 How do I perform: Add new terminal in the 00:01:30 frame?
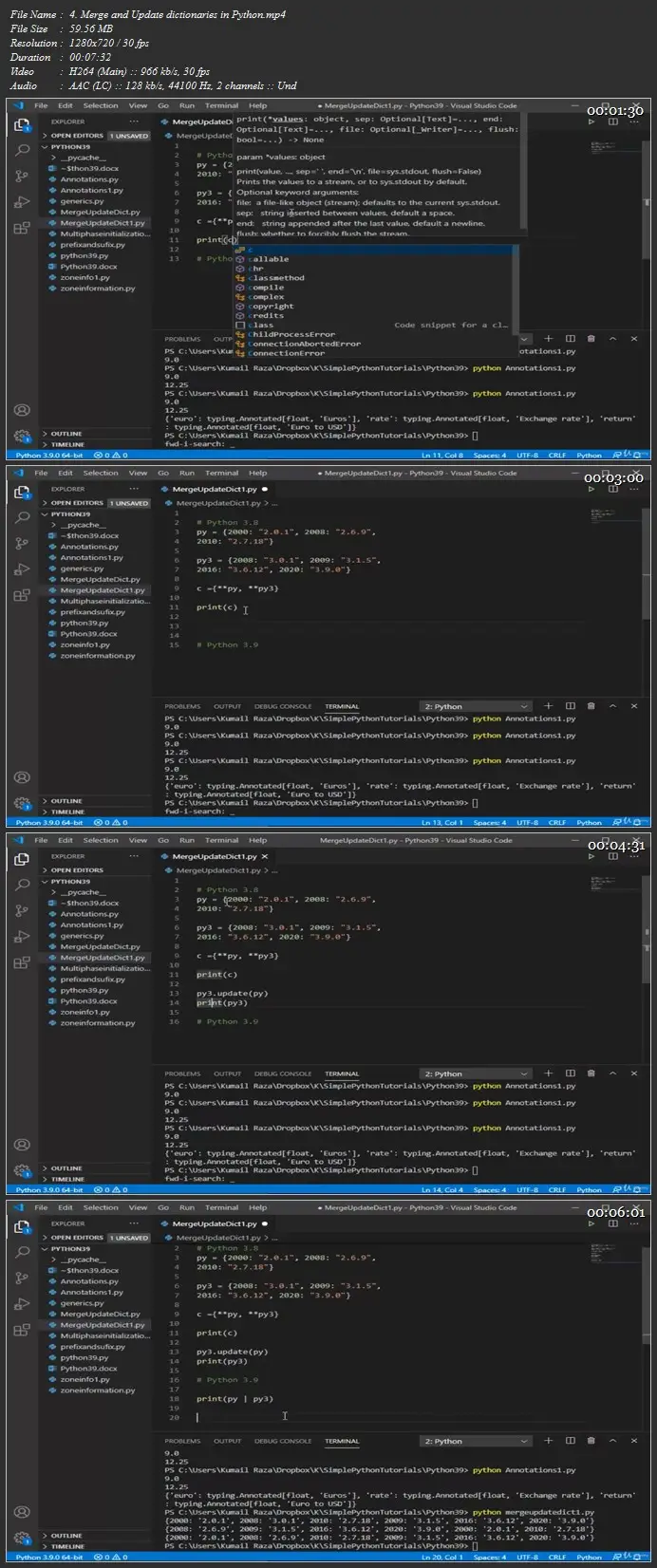(x=549, y=339)
